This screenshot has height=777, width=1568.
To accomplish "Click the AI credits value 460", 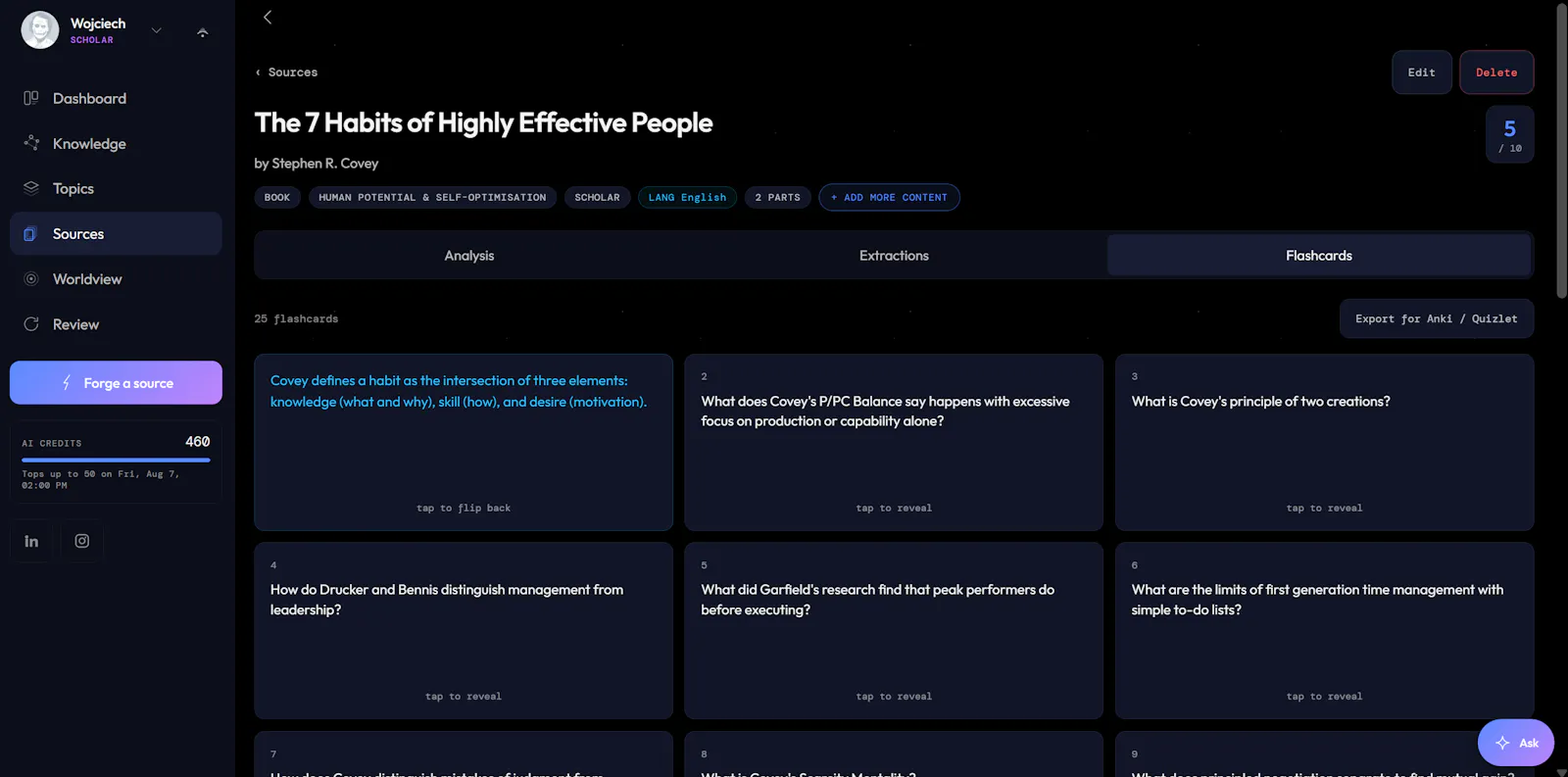I will pyautogui.click(x=198, y=442).
